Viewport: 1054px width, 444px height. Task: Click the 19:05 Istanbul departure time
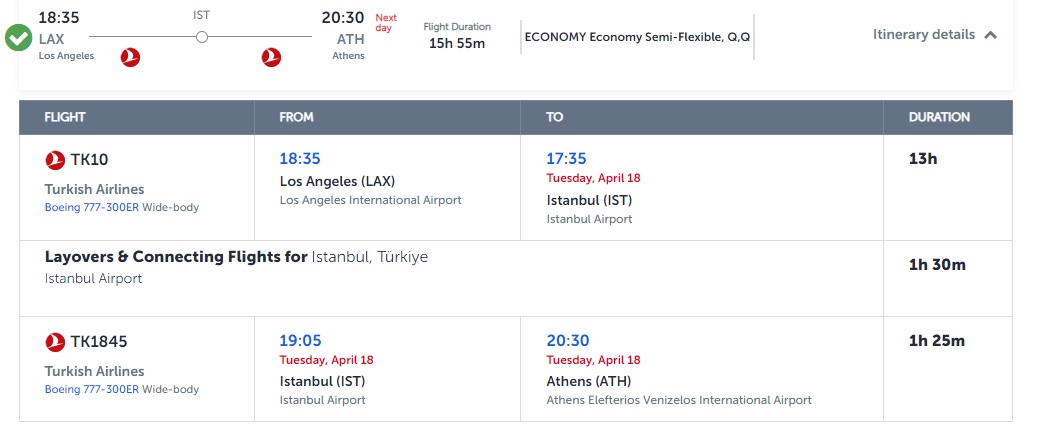[x=300, y=341]
